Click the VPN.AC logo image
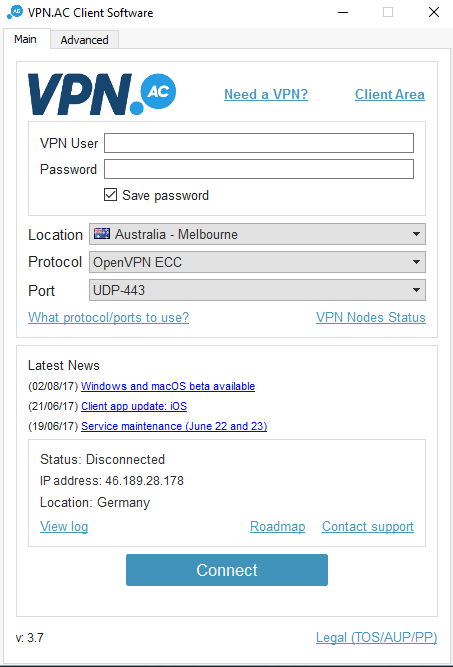This screenshot has width=453, height=667. (x=102, y=94)
